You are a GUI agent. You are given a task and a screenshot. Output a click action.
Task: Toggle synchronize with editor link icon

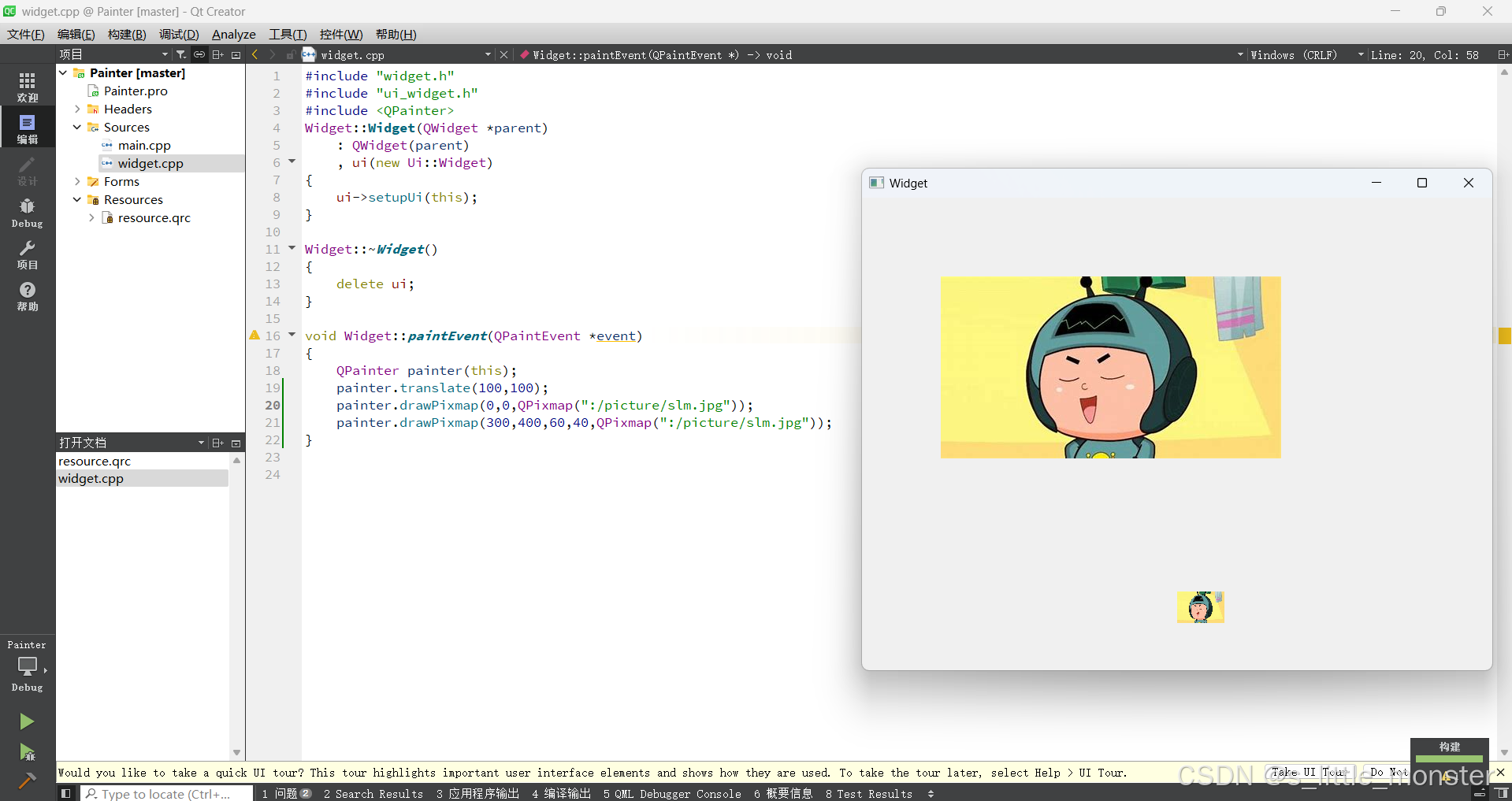tap(199, 54)
